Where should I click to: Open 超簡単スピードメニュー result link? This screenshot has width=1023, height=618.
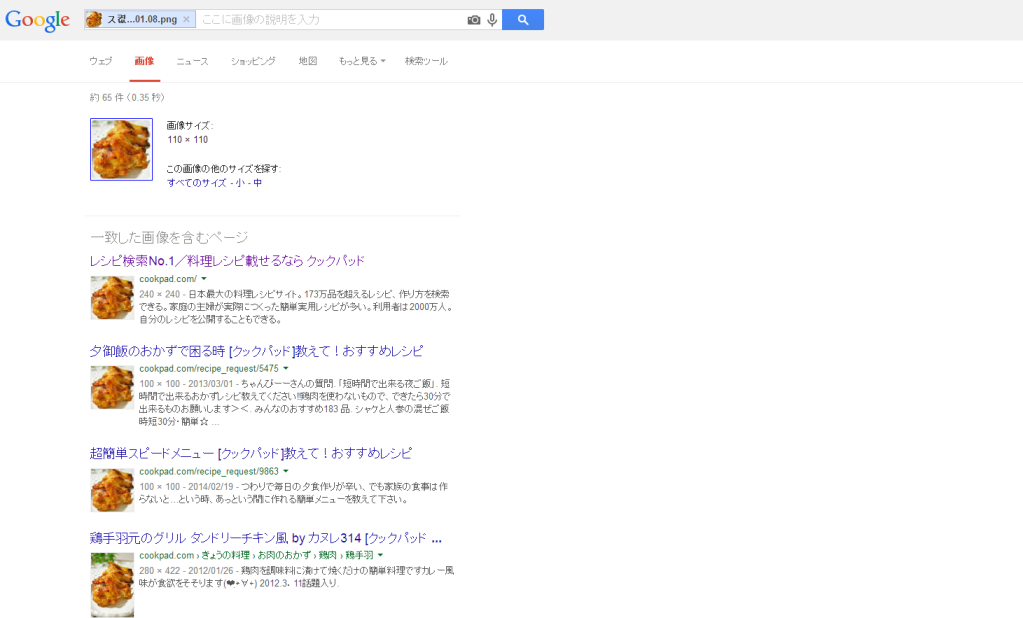click(251, 454)
